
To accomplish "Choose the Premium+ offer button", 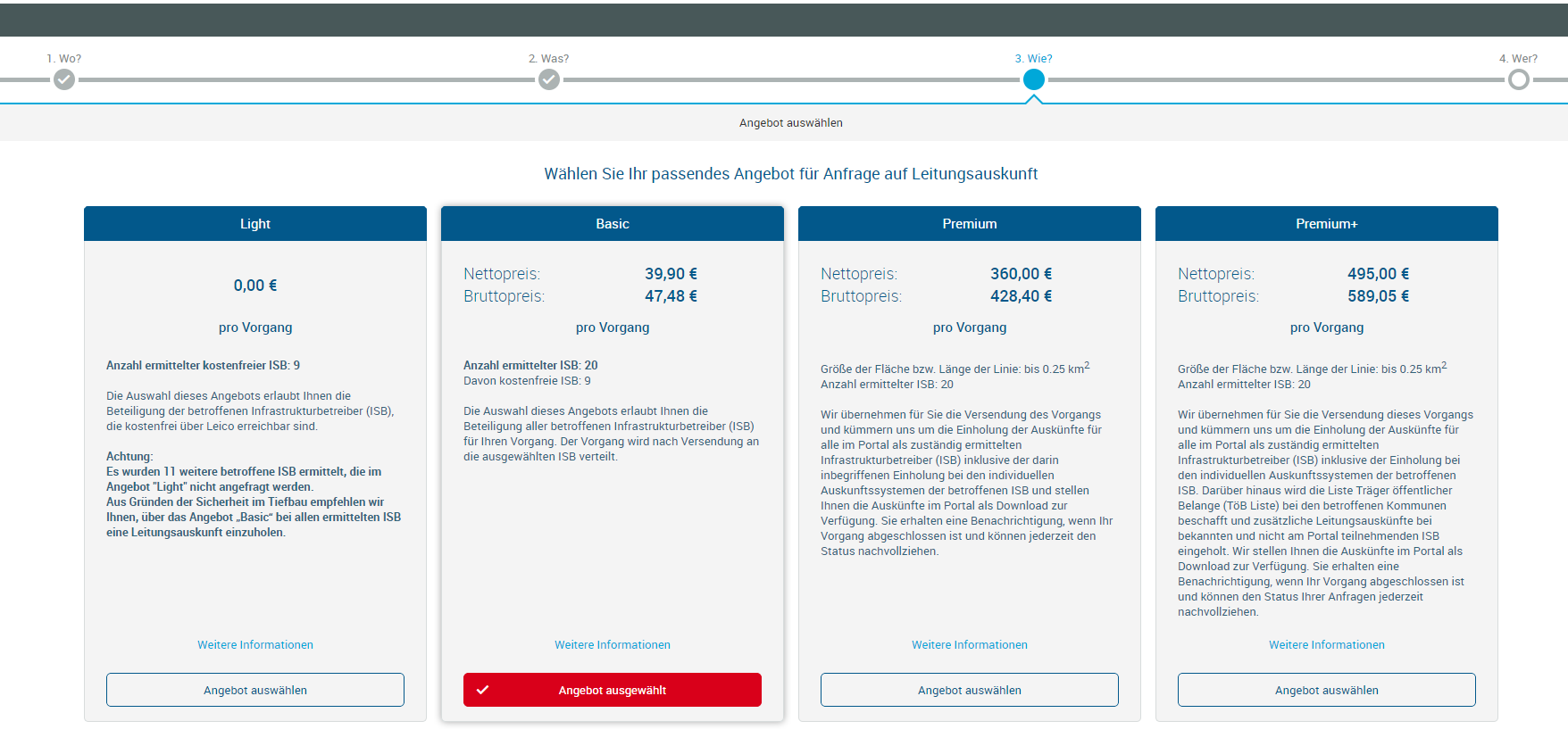I will click(1327, 690).
